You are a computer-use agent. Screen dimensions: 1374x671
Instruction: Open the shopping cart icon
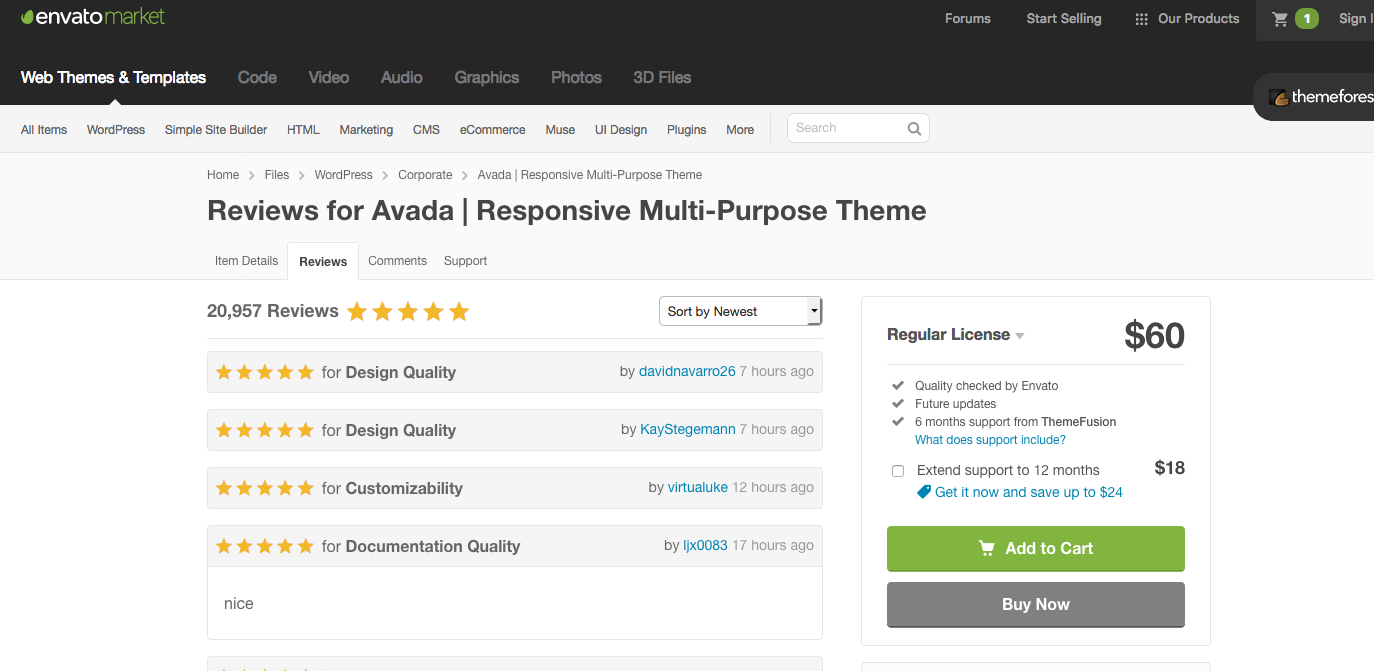(x=1279, y=19)
